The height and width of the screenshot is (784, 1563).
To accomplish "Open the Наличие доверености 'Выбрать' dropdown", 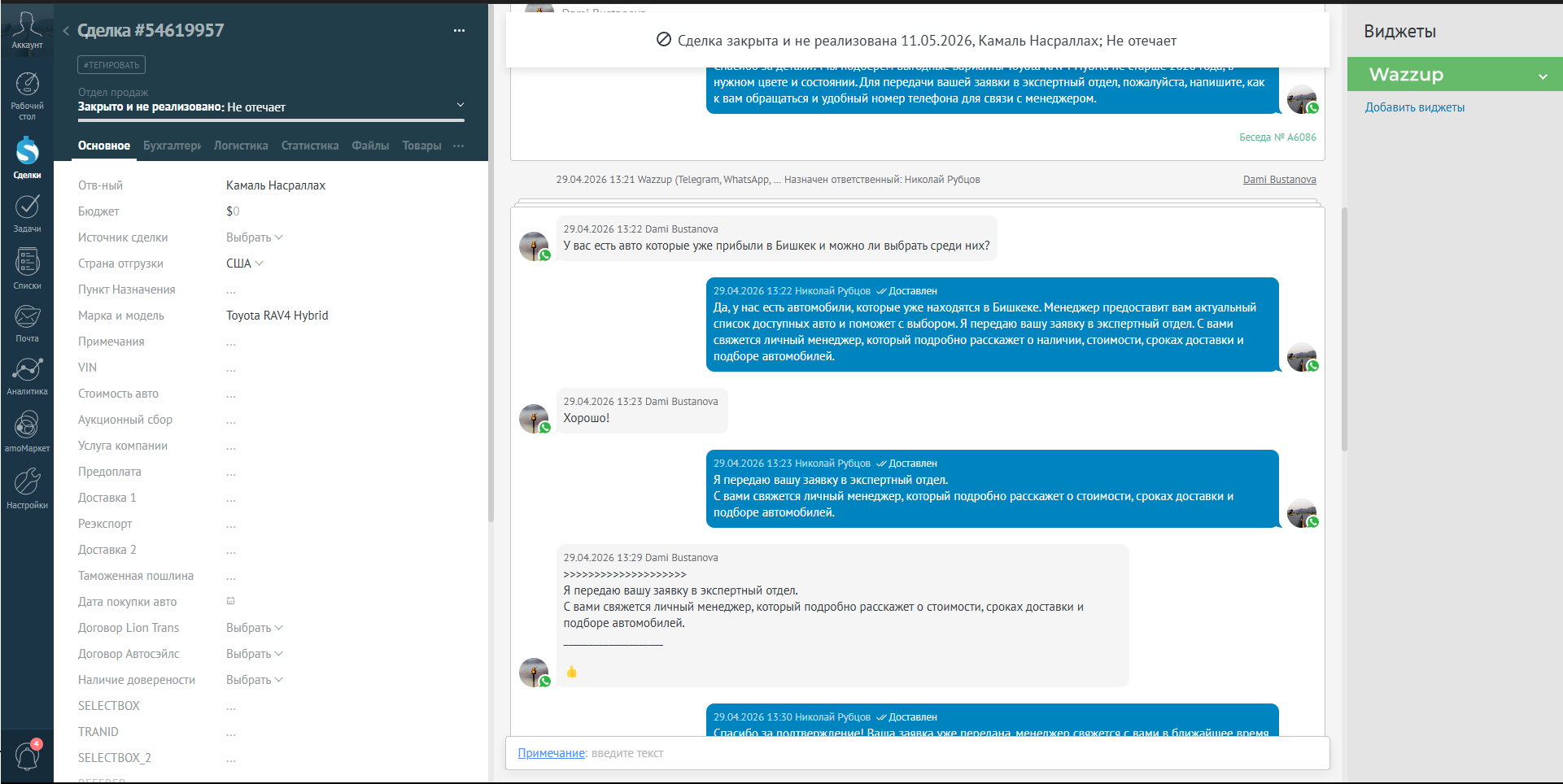I will click(x=254, y=680).
